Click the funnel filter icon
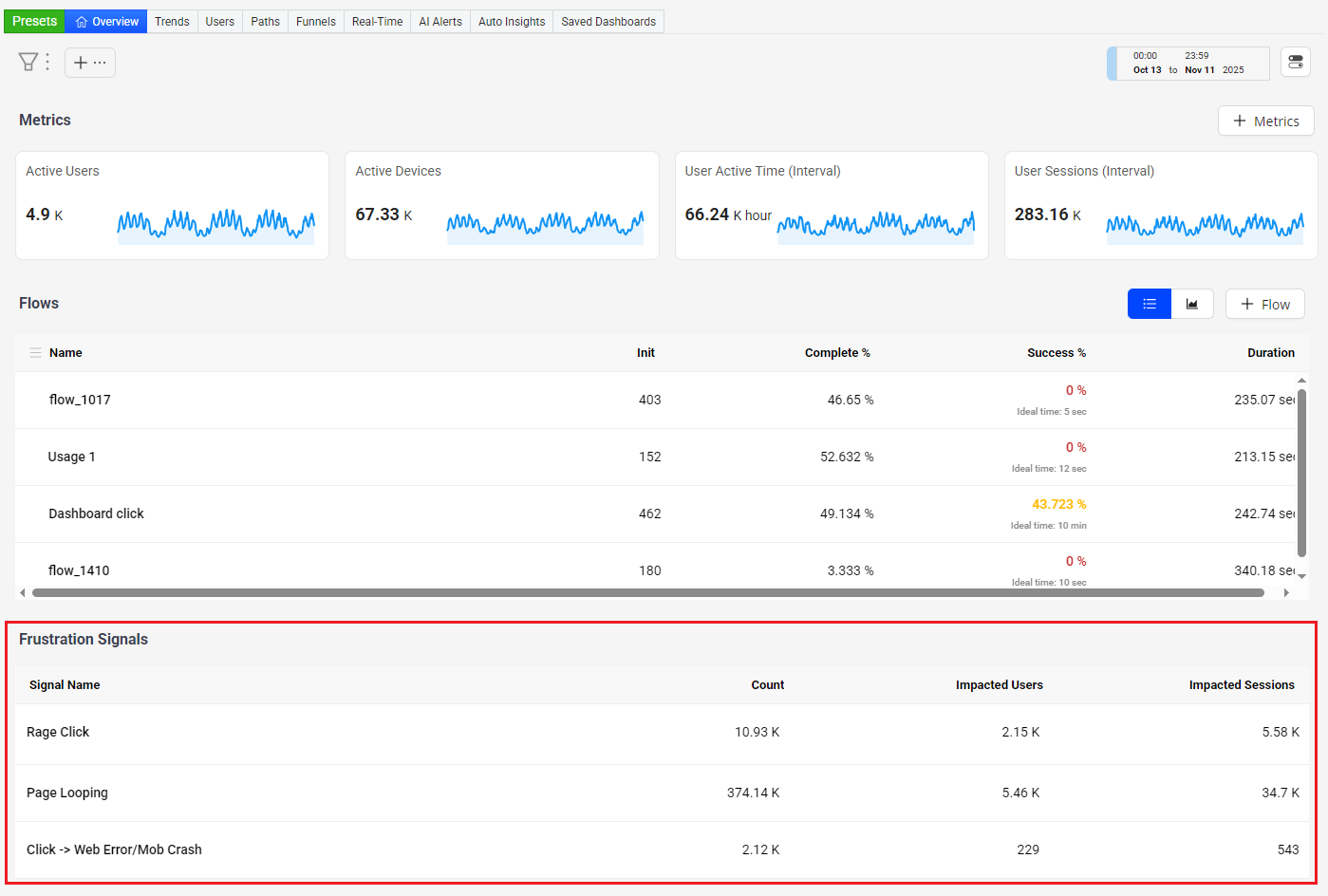The width and height of the screenshot is (1328, 896). click(28, 63)
